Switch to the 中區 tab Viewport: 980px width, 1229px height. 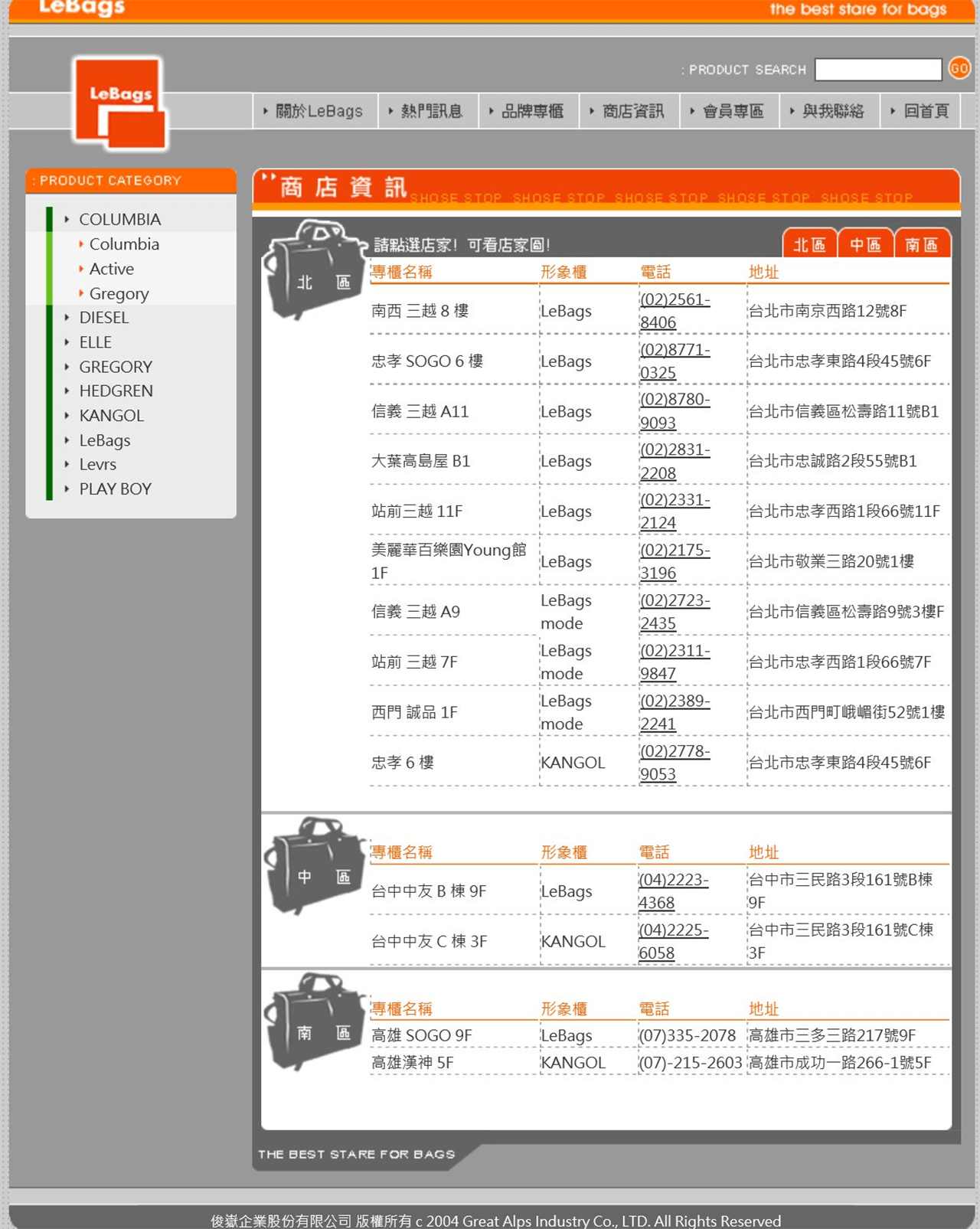click(866, 244)
